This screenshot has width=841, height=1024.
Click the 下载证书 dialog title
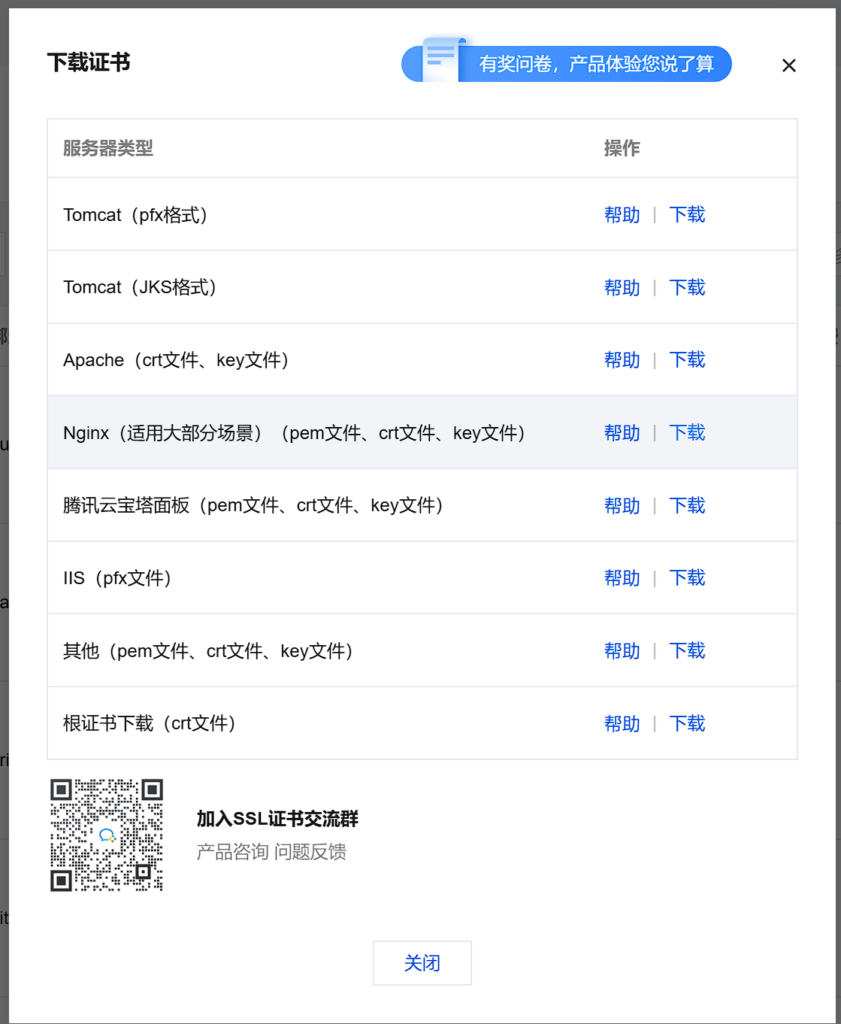pyautogui.click(x=89, y=63)
